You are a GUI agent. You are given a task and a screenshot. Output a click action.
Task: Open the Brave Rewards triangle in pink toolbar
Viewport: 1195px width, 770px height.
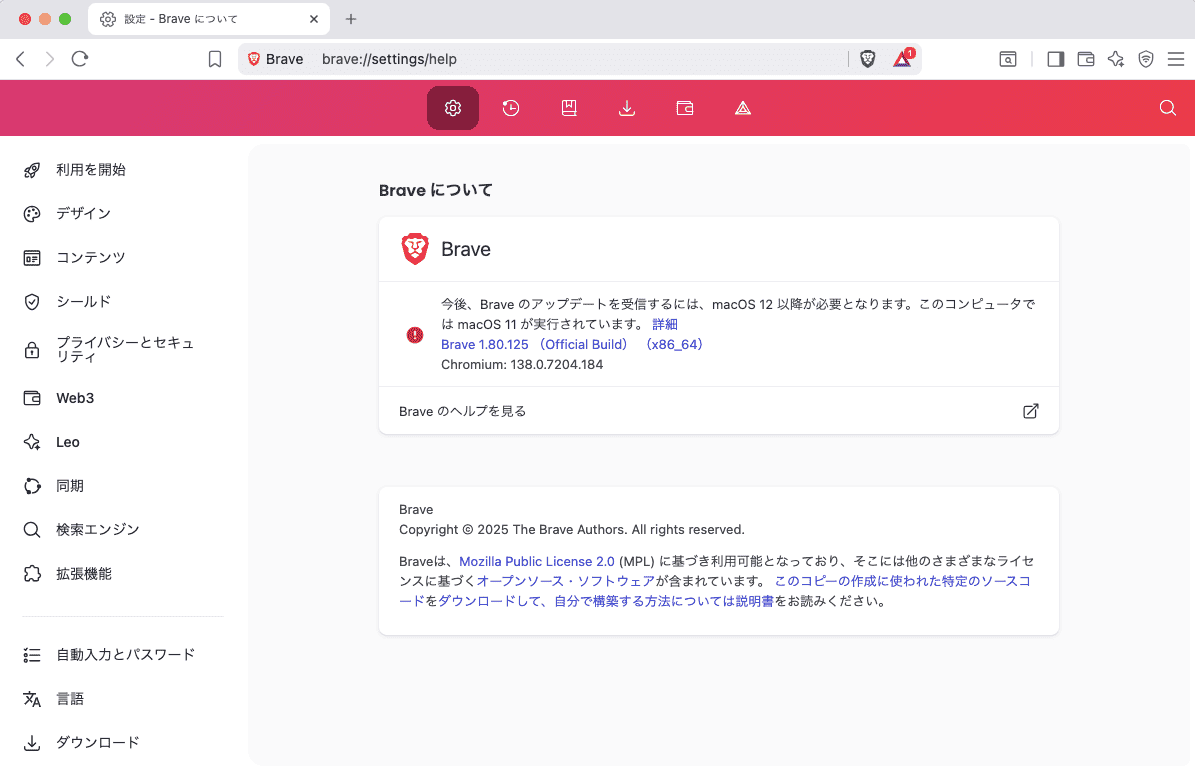click(743, 108)
